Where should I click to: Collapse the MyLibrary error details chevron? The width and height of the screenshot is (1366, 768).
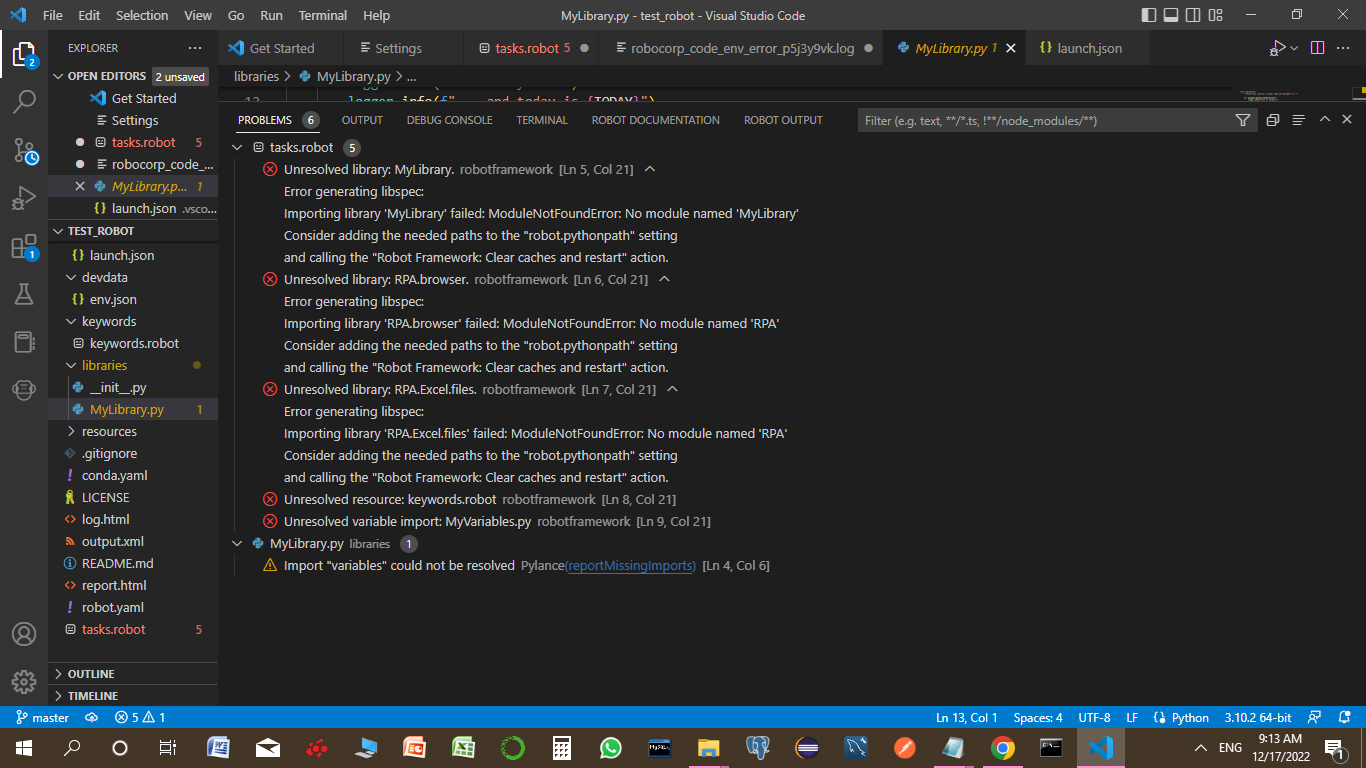click(650, 169)
